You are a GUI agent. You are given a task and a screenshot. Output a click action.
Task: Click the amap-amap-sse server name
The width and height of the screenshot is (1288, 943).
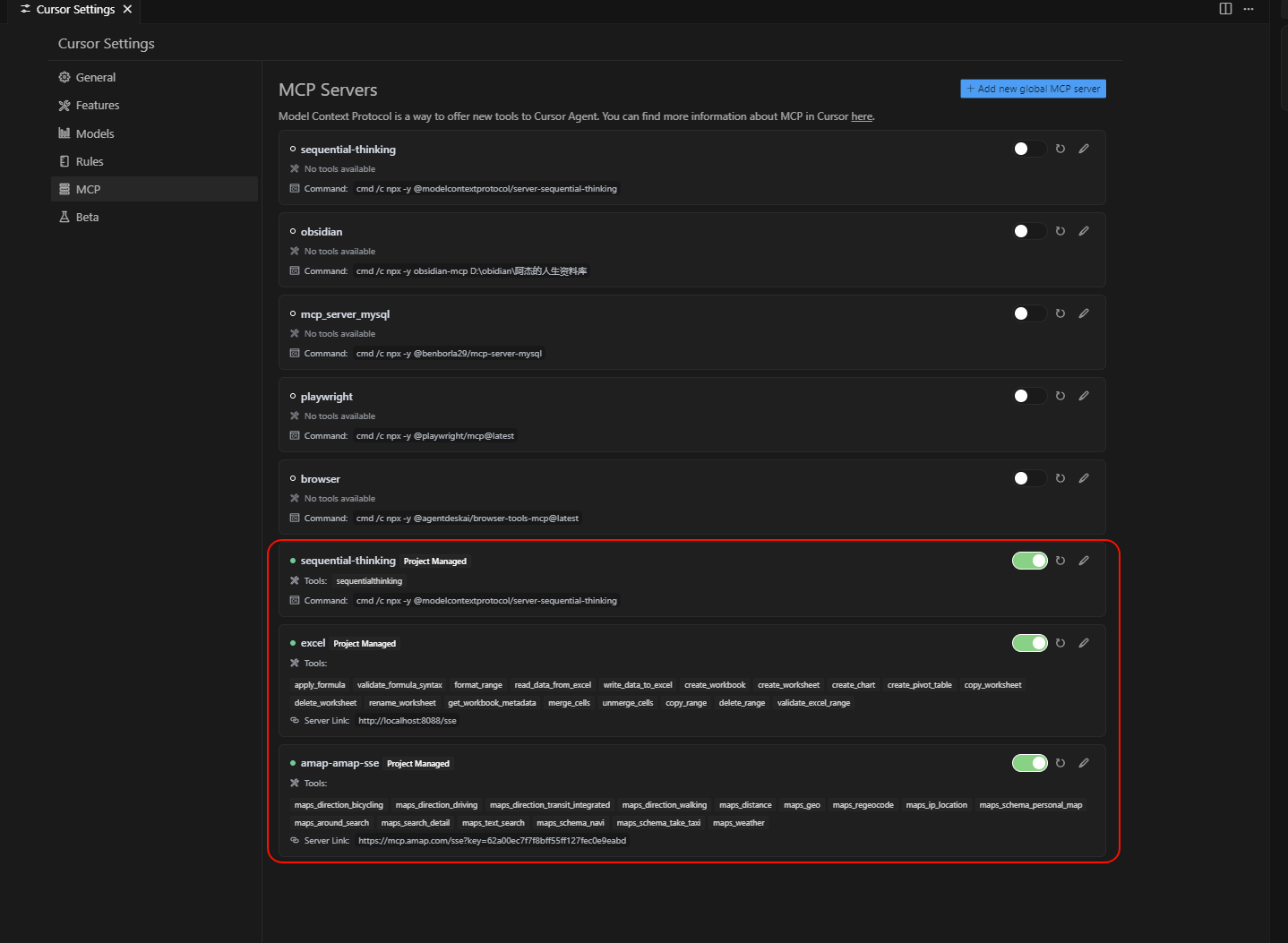(339, 763)
